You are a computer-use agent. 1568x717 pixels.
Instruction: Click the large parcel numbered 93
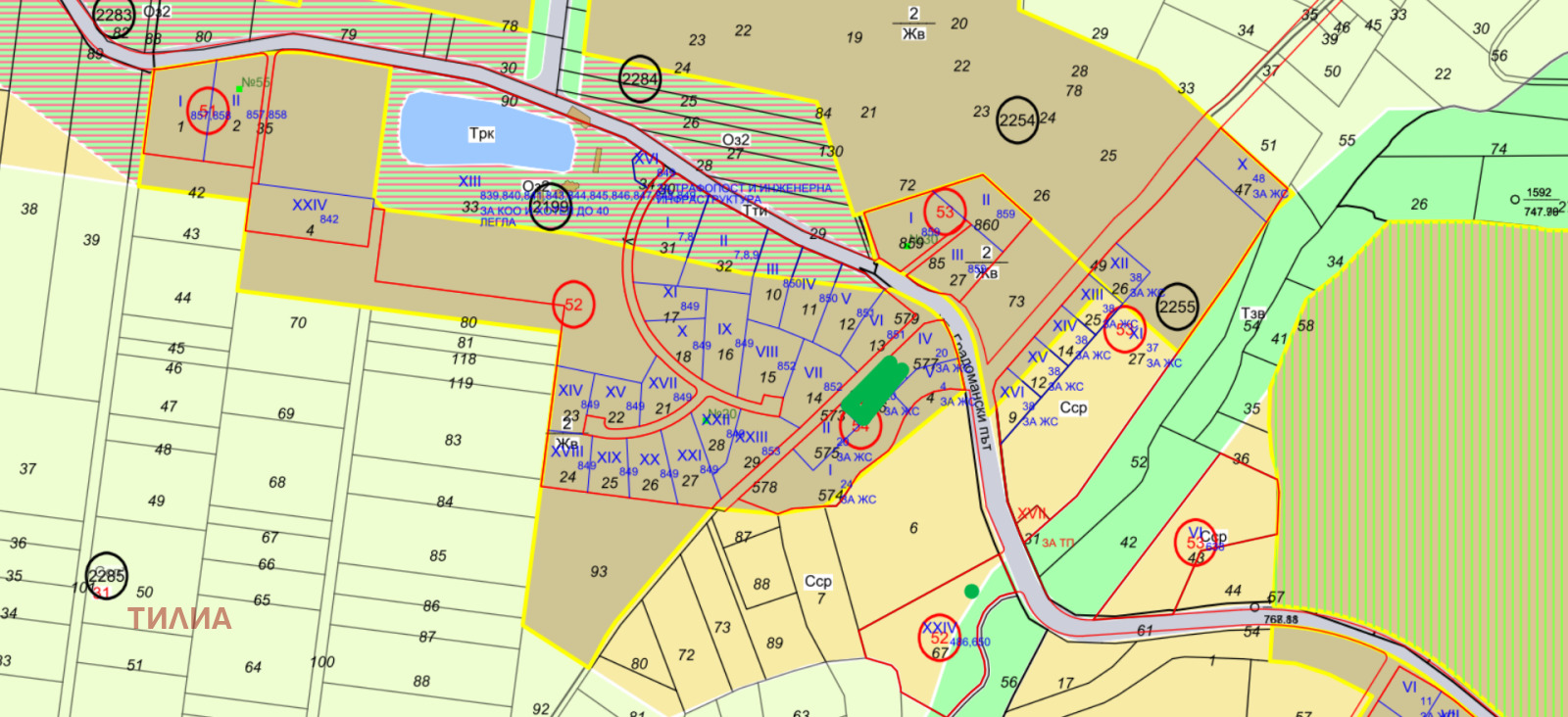click(598, 571)
